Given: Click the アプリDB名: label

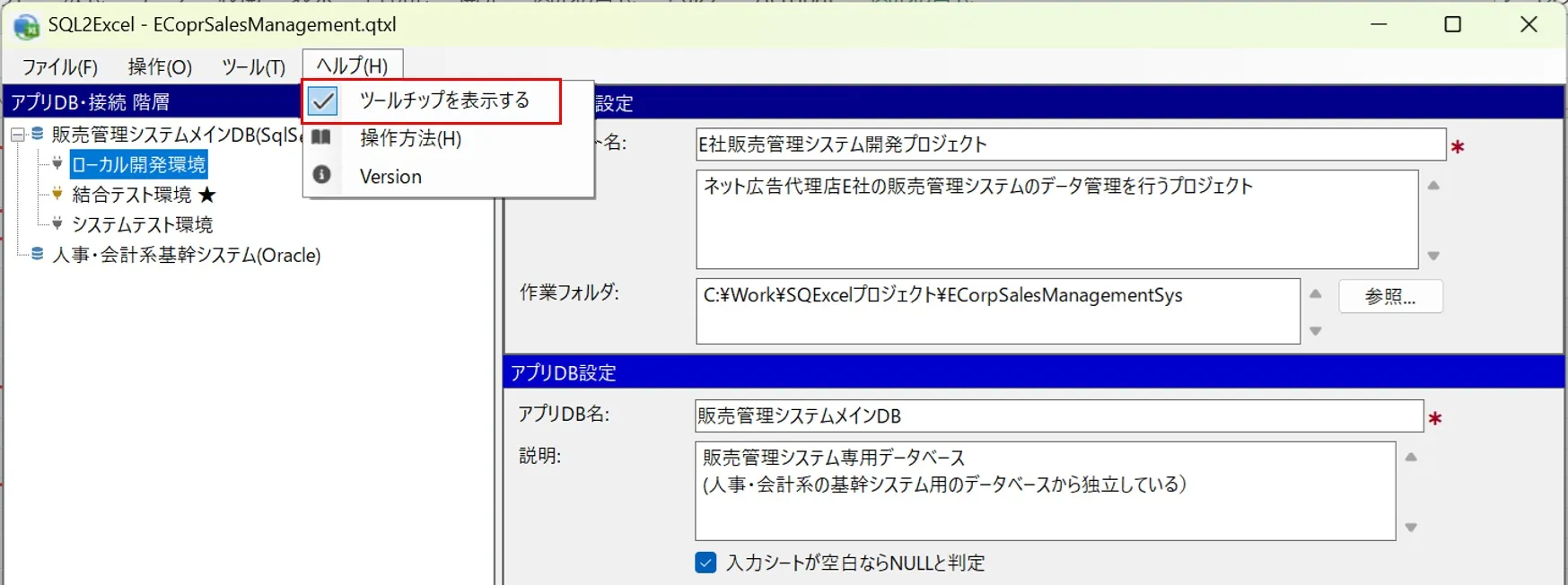Looking at the screenshot, I should [x=564, y=415].
